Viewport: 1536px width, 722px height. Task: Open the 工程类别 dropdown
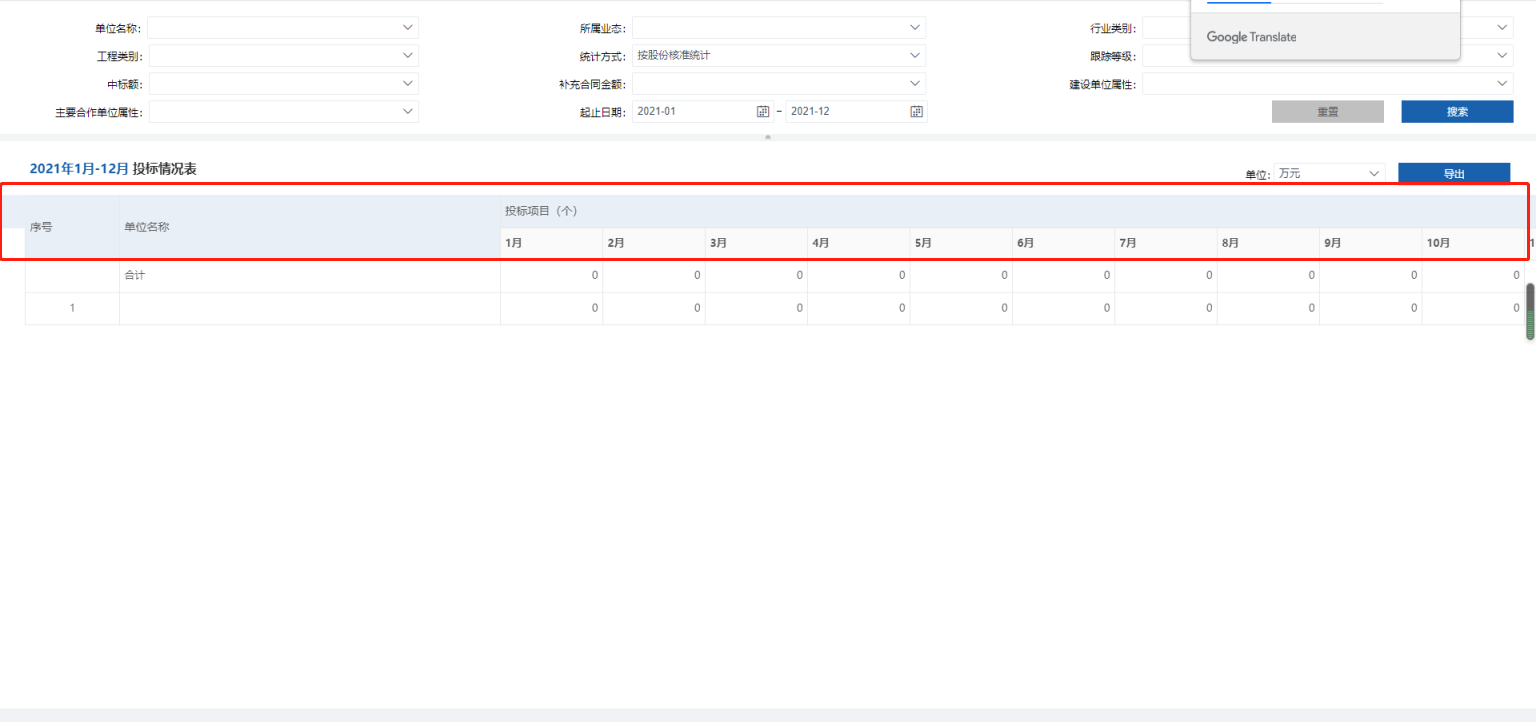(x=283, y=56)
